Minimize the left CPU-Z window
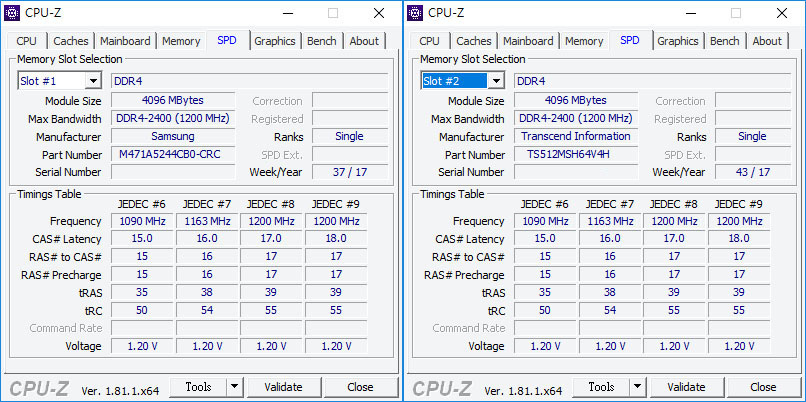 287,13
